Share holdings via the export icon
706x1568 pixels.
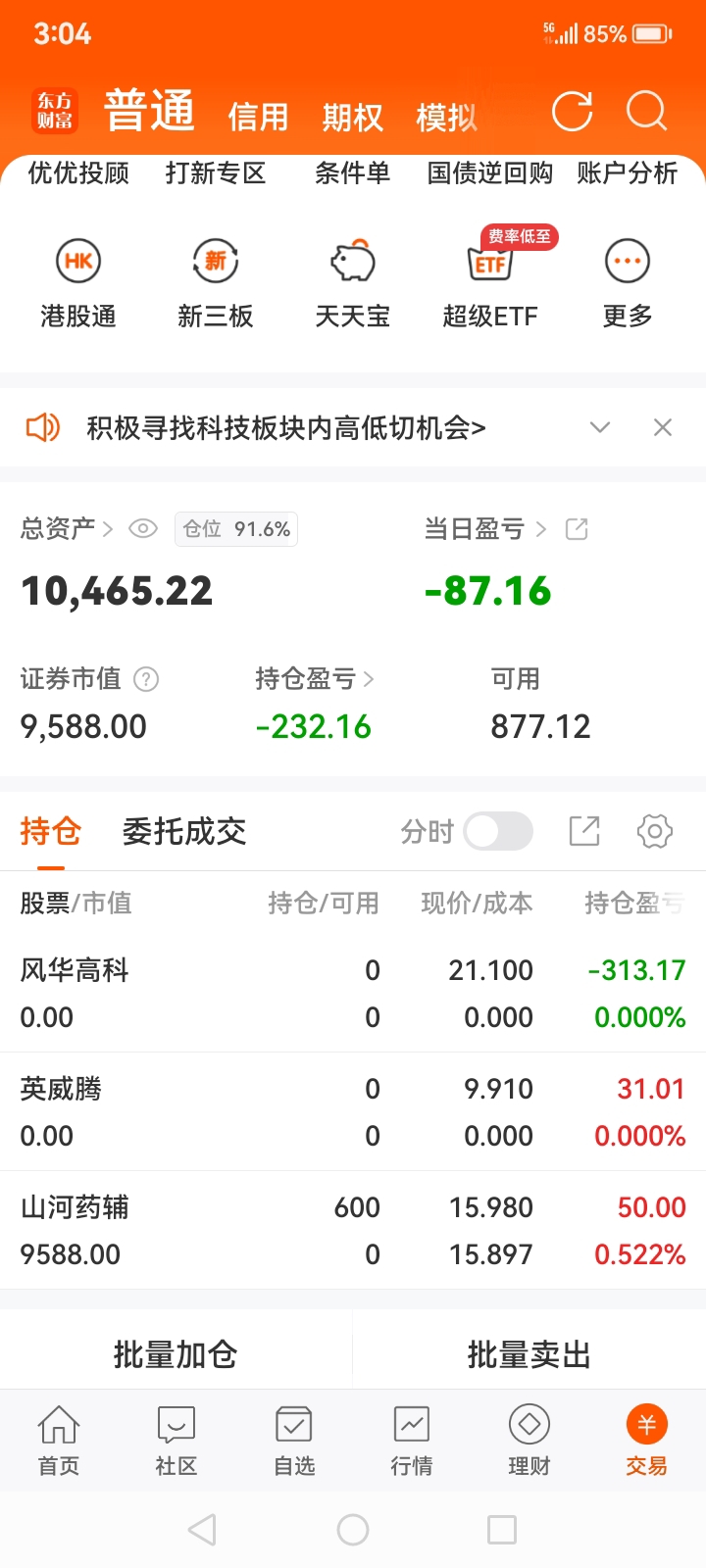coord(584,831)
